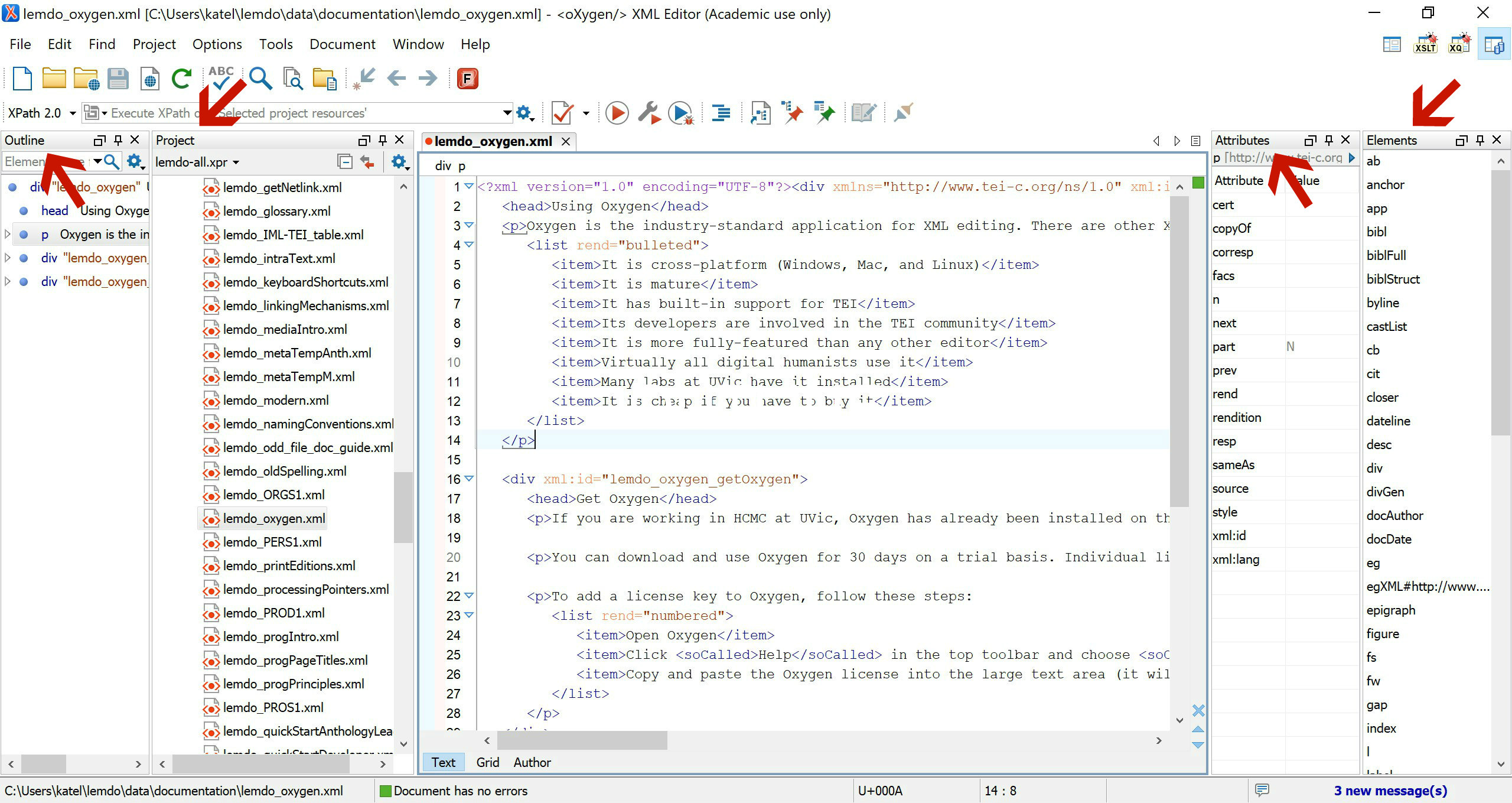Collapse all button in Project panel
1512x803 pixels.
coord(344,161)
